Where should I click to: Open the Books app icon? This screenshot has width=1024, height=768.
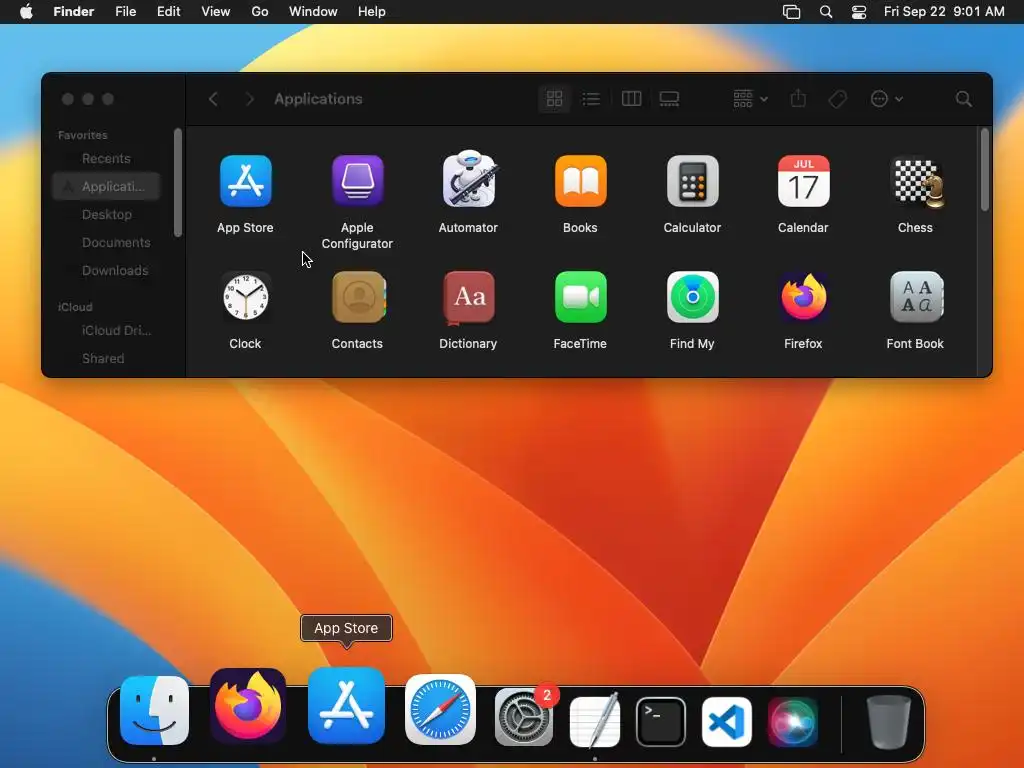581,181
